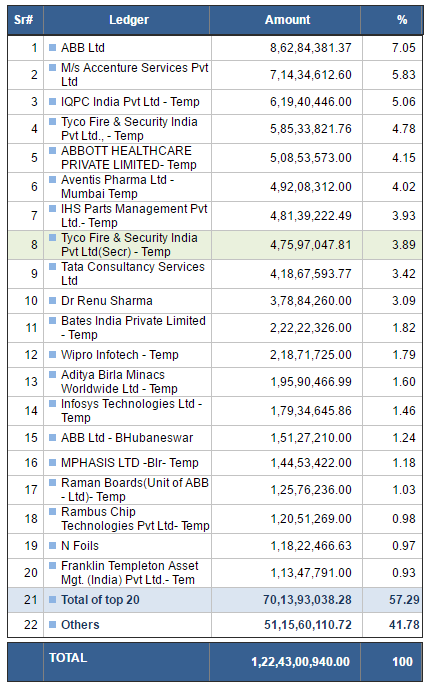Open Franklin Templeton Asset Mgt. ledger
The image size is (437, 692).
tap(130, 572)
